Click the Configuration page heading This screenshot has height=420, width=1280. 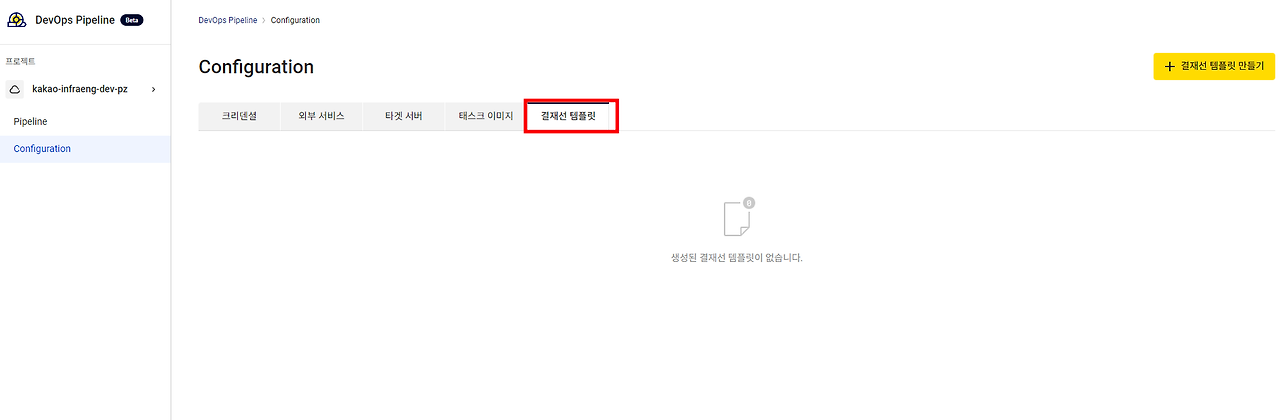pyautogui.click(x=256, y=67)
